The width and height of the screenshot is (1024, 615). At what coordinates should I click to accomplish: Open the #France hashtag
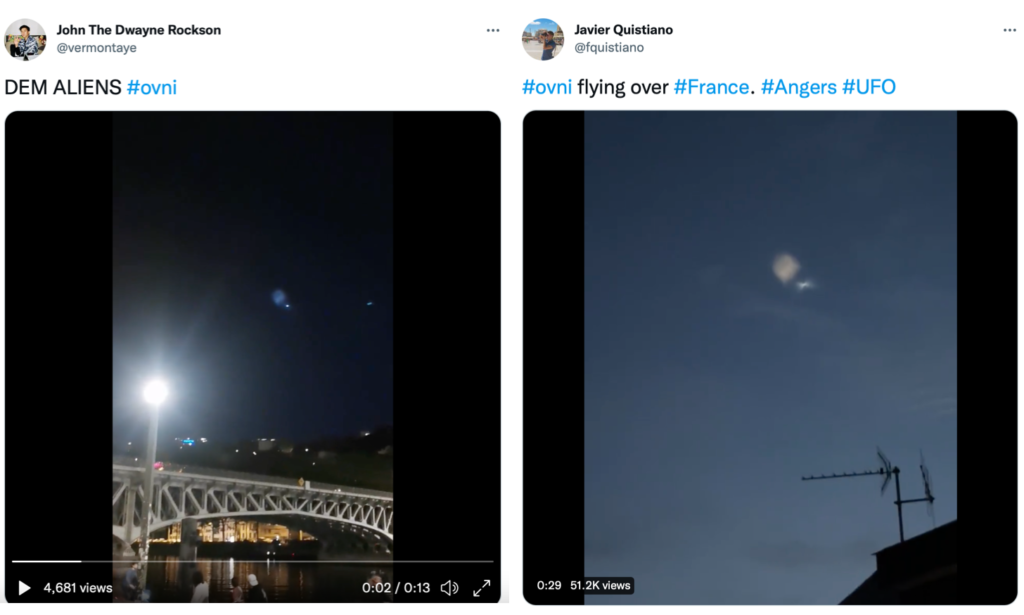(x=711, y=87)
